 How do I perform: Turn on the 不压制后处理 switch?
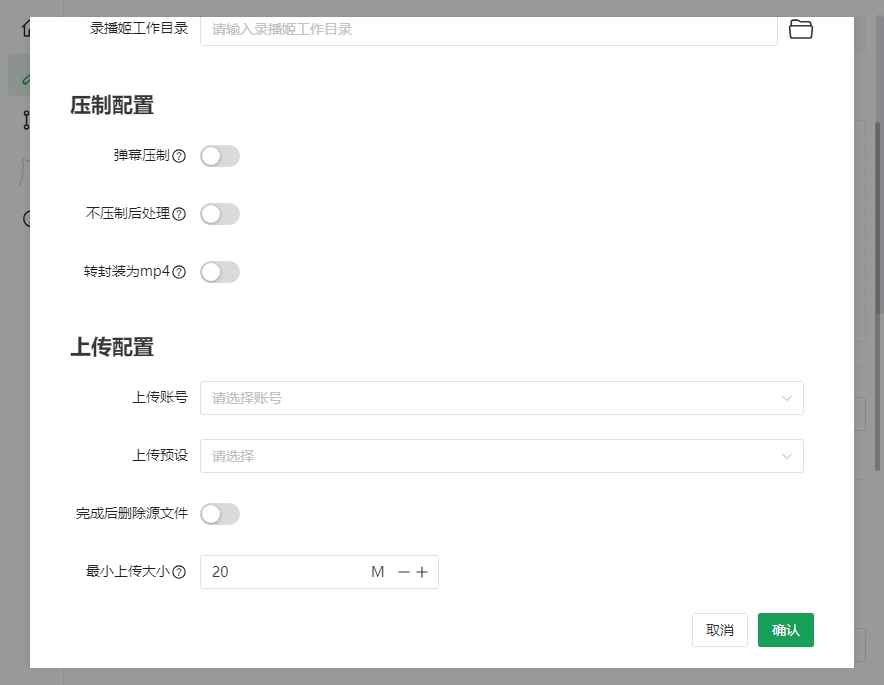click(x=220, y=214)
